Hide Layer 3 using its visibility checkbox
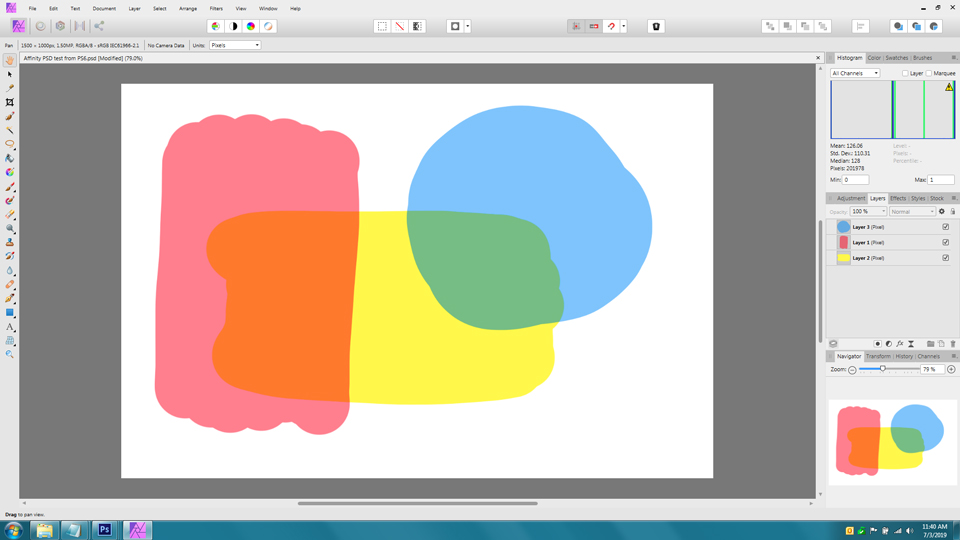The width and height of the screenshot is (960, 540). click(x=945, y=227)
